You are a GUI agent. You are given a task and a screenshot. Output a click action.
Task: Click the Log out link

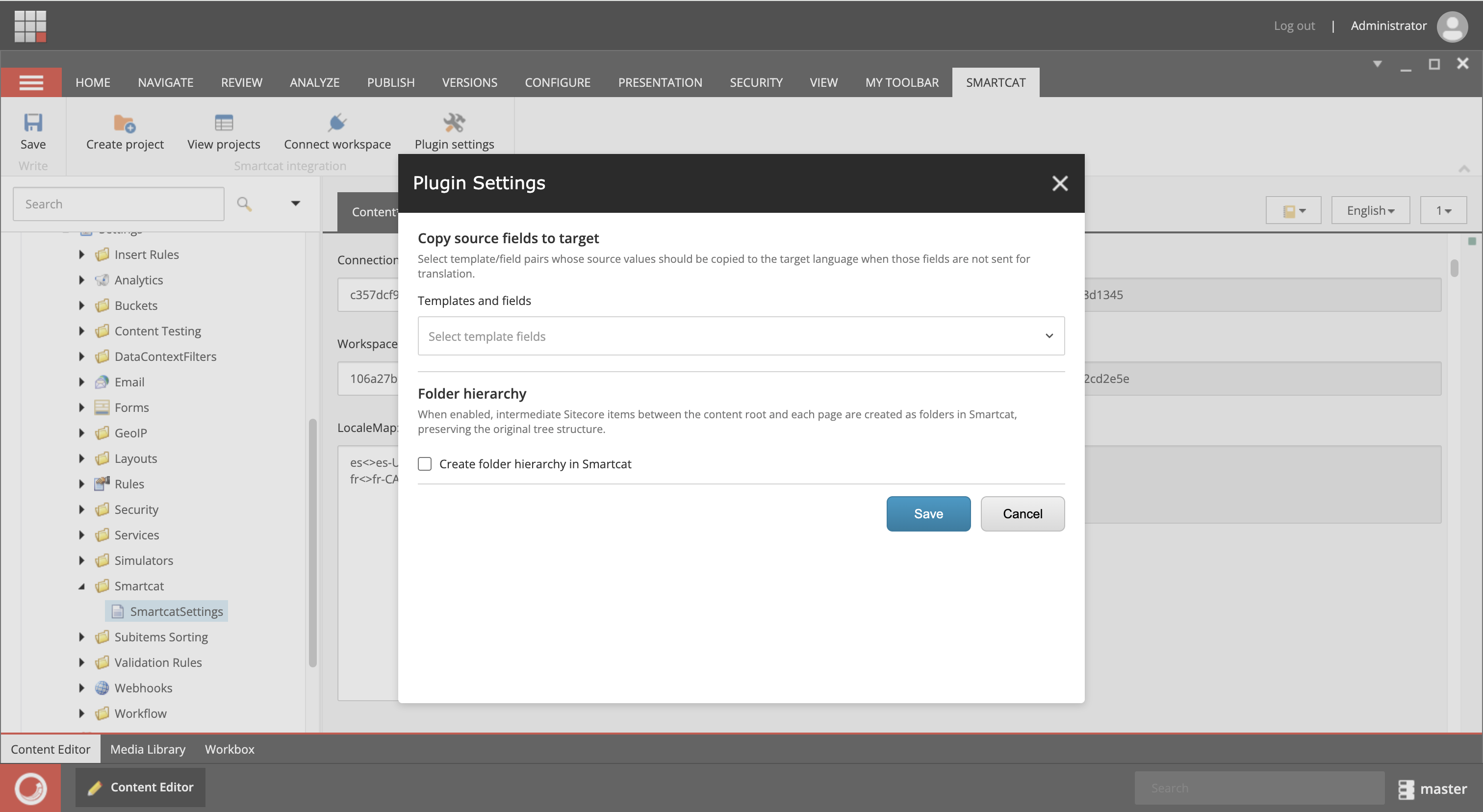tap(1294, 26)
